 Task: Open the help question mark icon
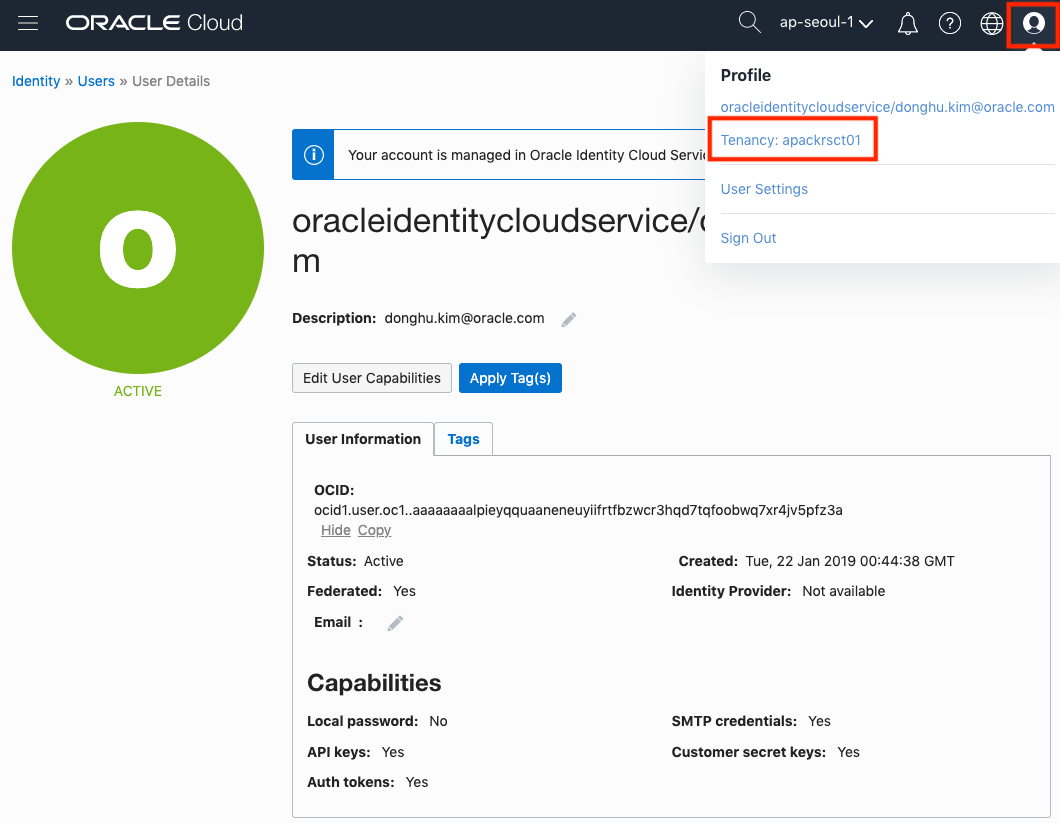pyautogui.click(x=950, y=24)
